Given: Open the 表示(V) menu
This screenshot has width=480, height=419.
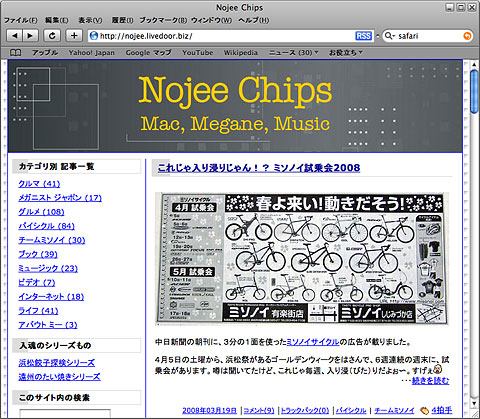Looking at the screenshot, I should (90, 20).
